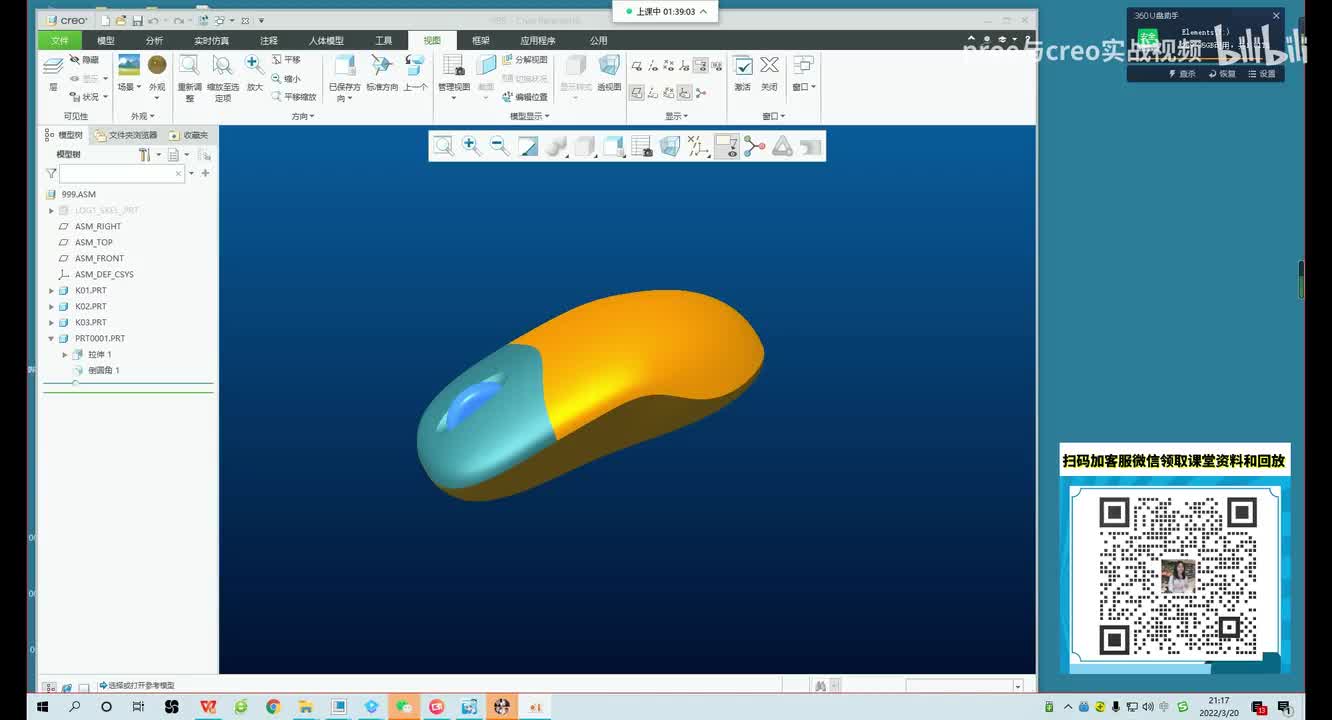Image resolution: width=1332 pixels, height=720 pixels.
Task: Switch to the Model (模型) ribbon tab
Action: [x=105, y=41]
